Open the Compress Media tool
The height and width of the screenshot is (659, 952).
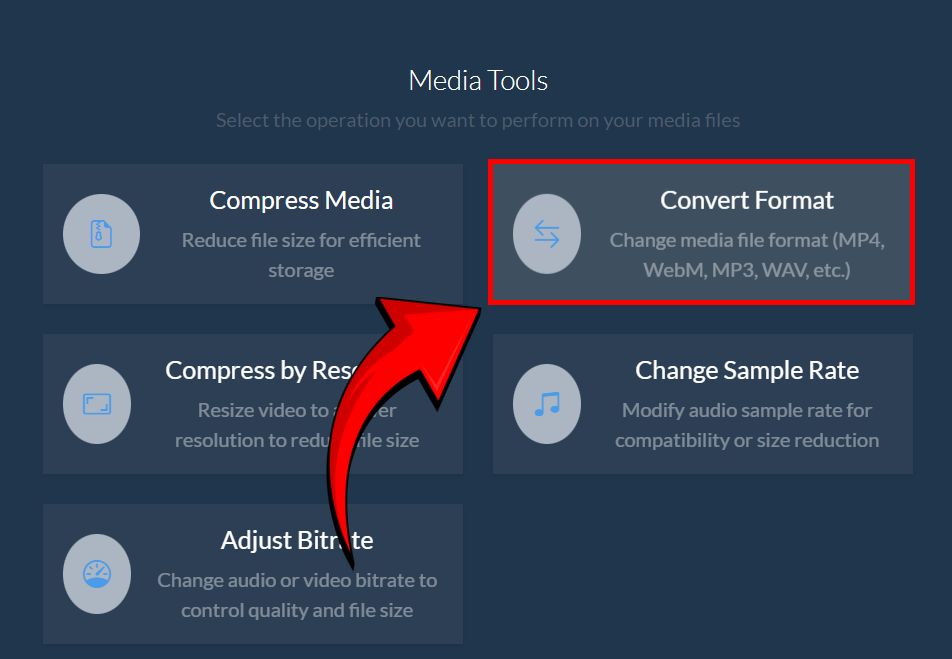(252, 233)
